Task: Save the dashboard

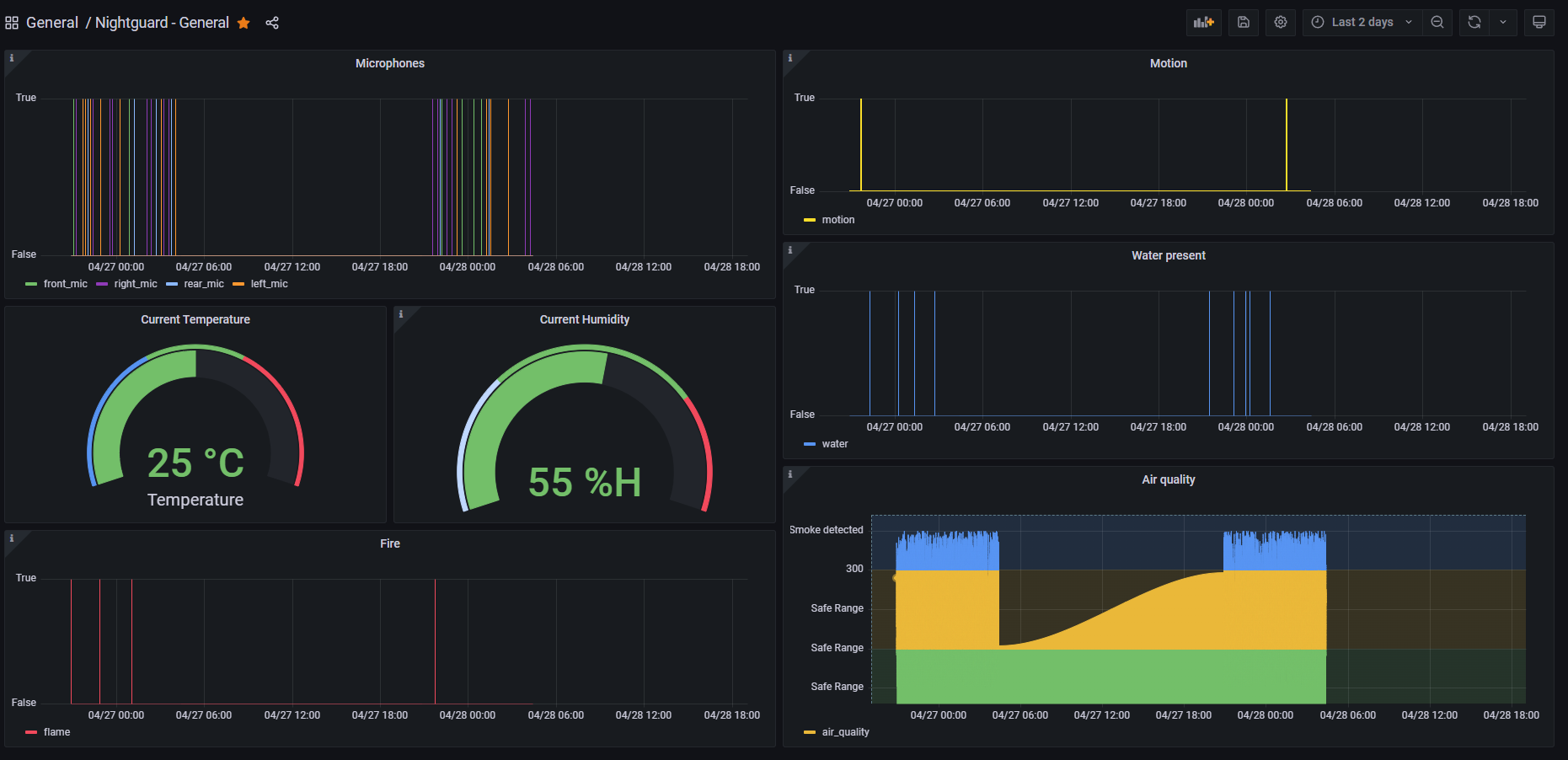Action: click(x=1244, y=23)
